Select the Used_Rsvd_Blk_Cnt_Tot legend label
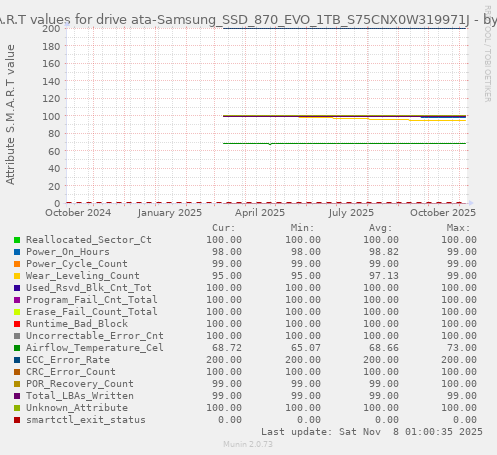The width and height of the screenshot is (497, 455). [x=89, y=288]
